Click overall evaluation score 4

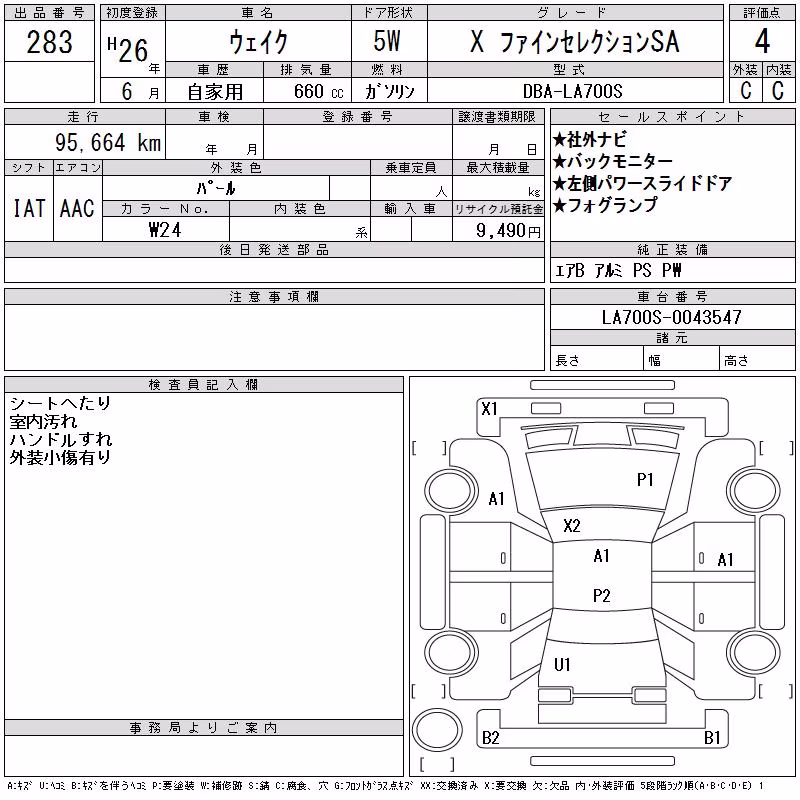tap(762, 41)
